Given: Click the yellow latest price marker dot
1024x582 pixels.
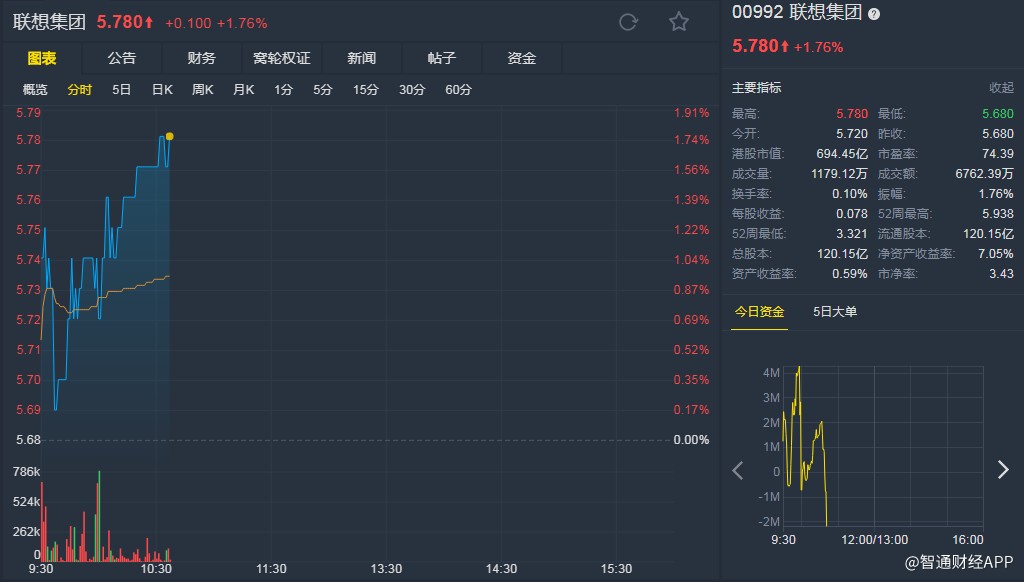Looking at the screenshot, I should [x=170, y=136].
